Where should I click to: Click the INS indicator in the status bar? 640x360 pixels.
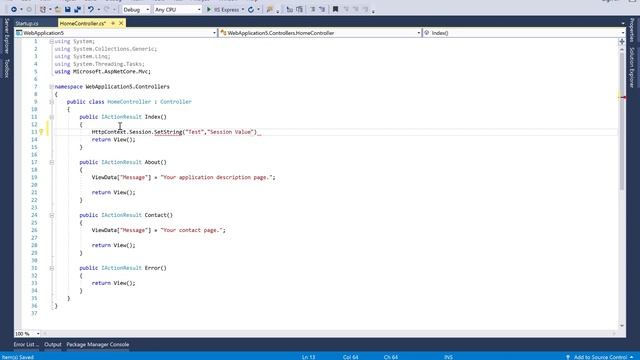448,357
